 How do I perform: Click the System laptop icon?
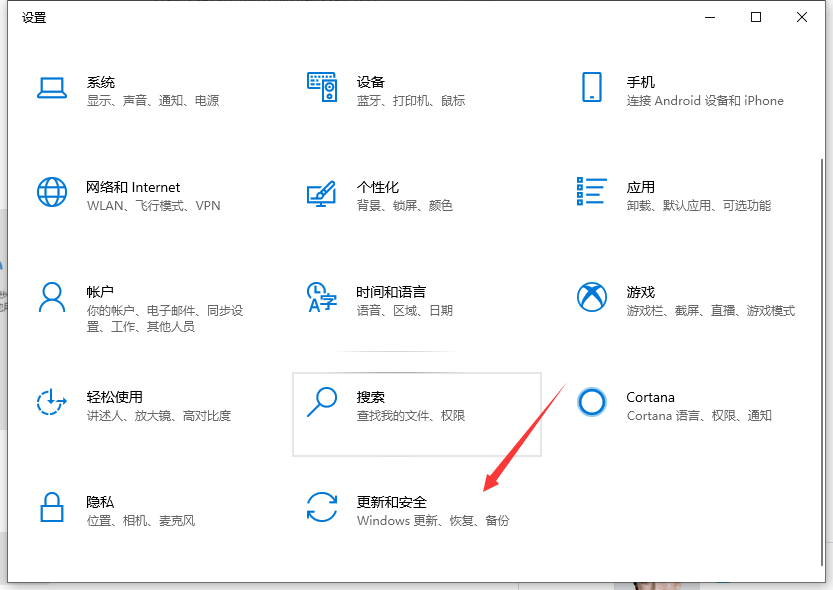51,88
